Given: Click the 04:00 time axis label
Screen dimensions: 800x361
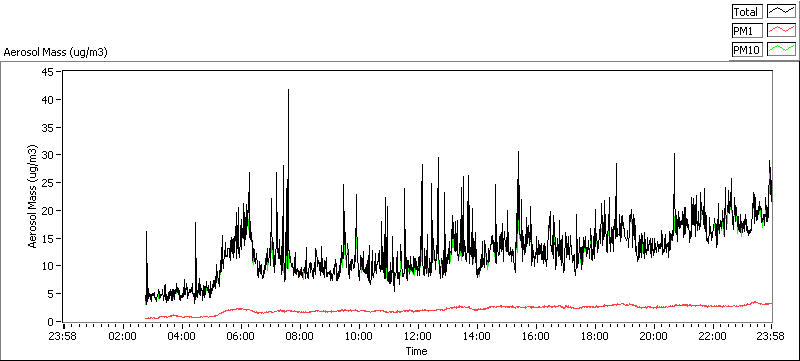Looking at the screenshot, I should [x=182, y=336].
